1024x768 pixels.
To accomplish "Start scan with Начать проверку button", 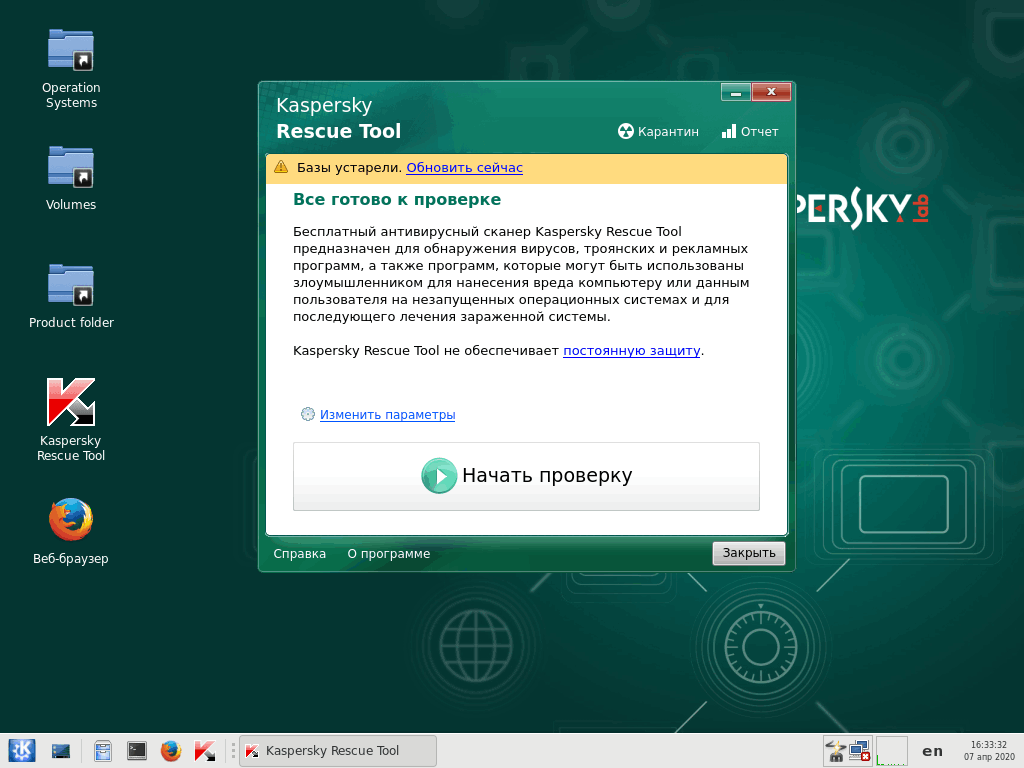I will point(526,476).
